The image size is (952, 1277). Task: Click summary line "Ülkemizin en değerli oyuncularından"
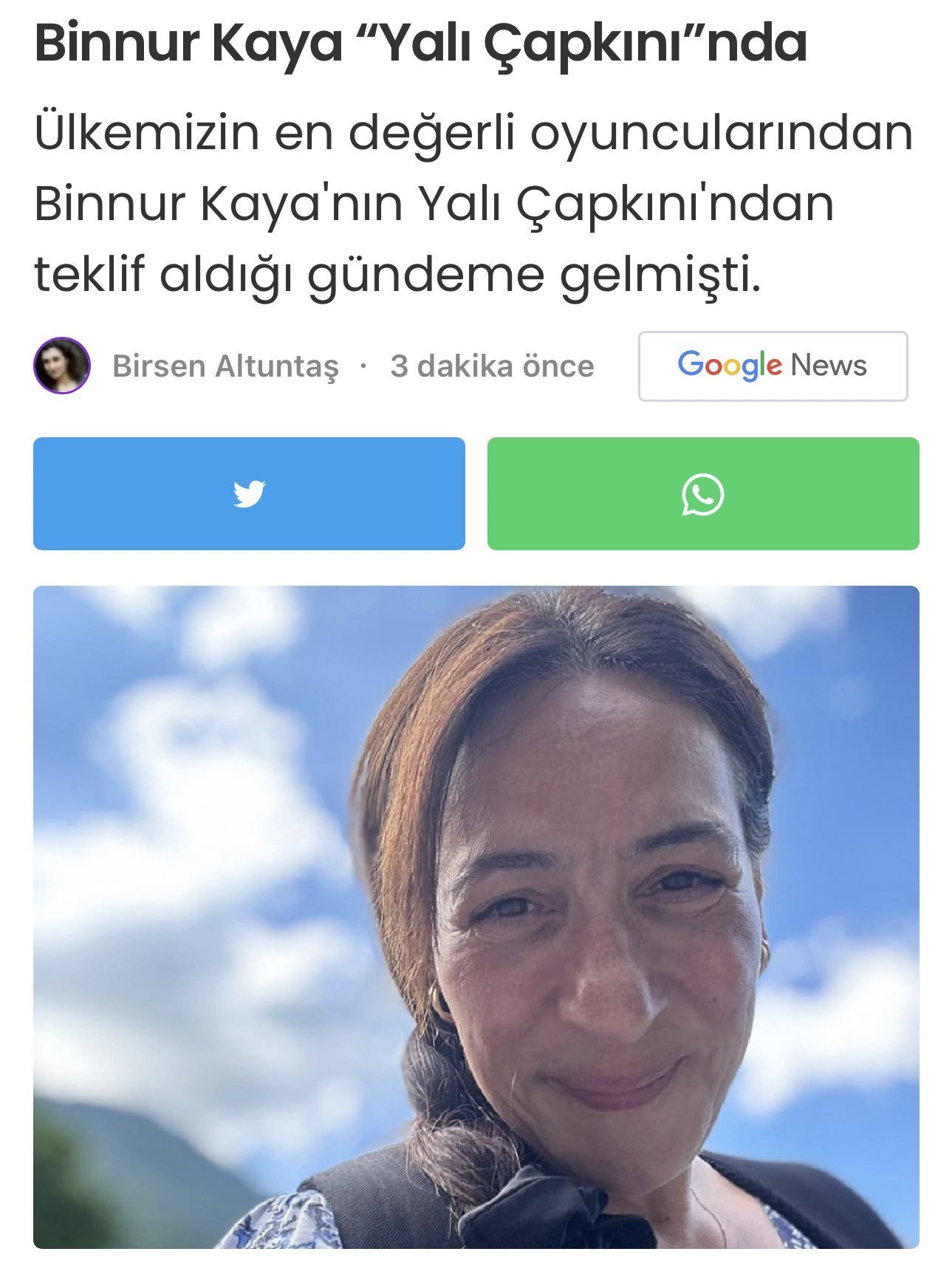(474, 134)
